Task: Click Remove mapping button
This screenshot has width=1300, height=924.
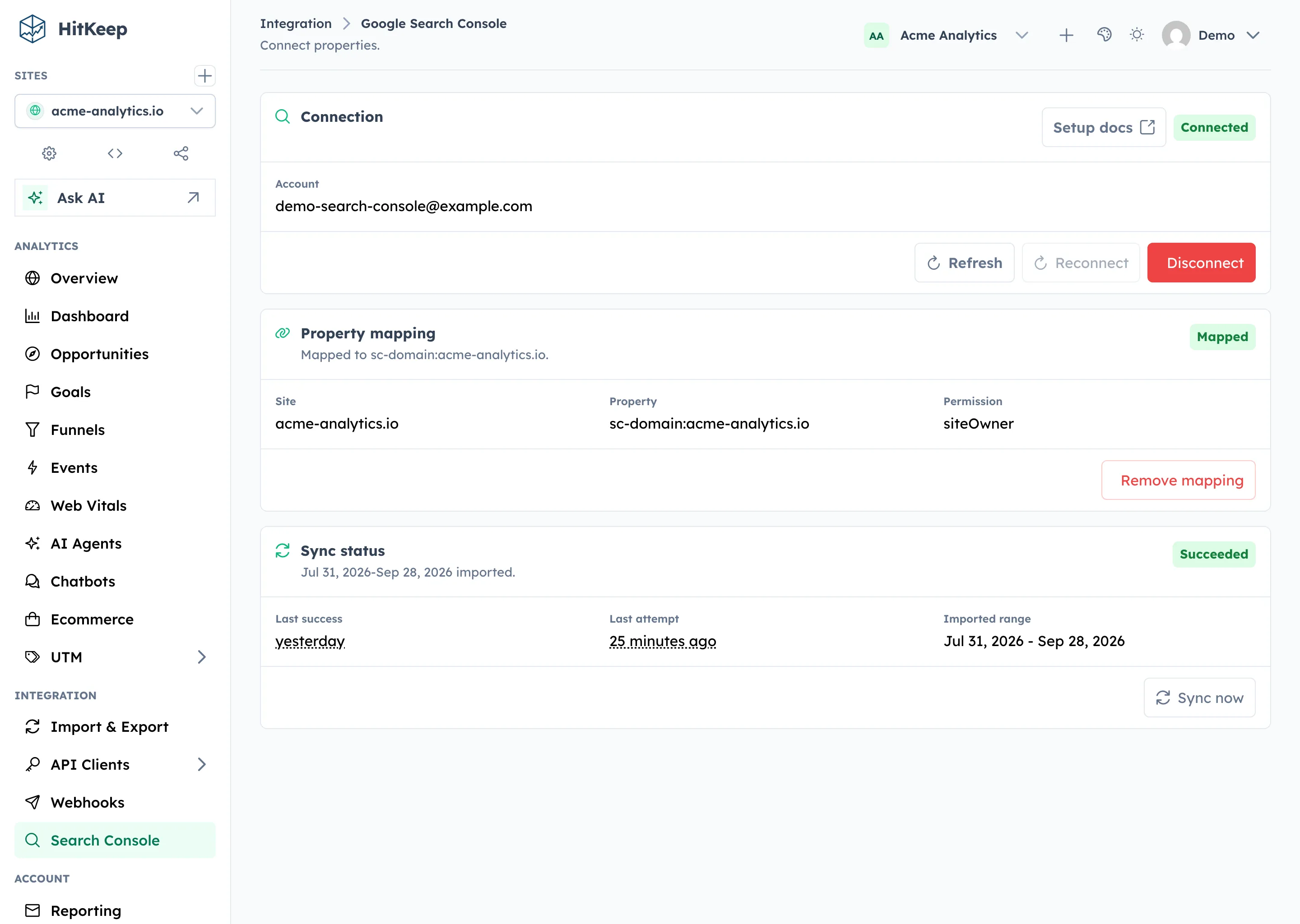Action: coord(1178,480)
